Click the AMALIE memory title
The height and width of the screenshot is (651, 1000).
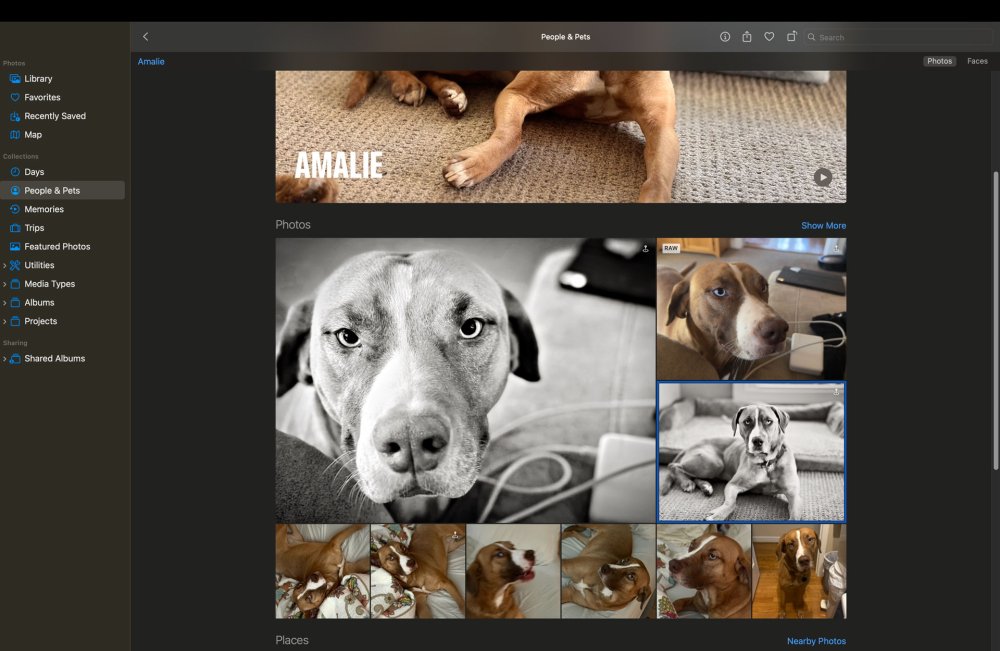339,166
